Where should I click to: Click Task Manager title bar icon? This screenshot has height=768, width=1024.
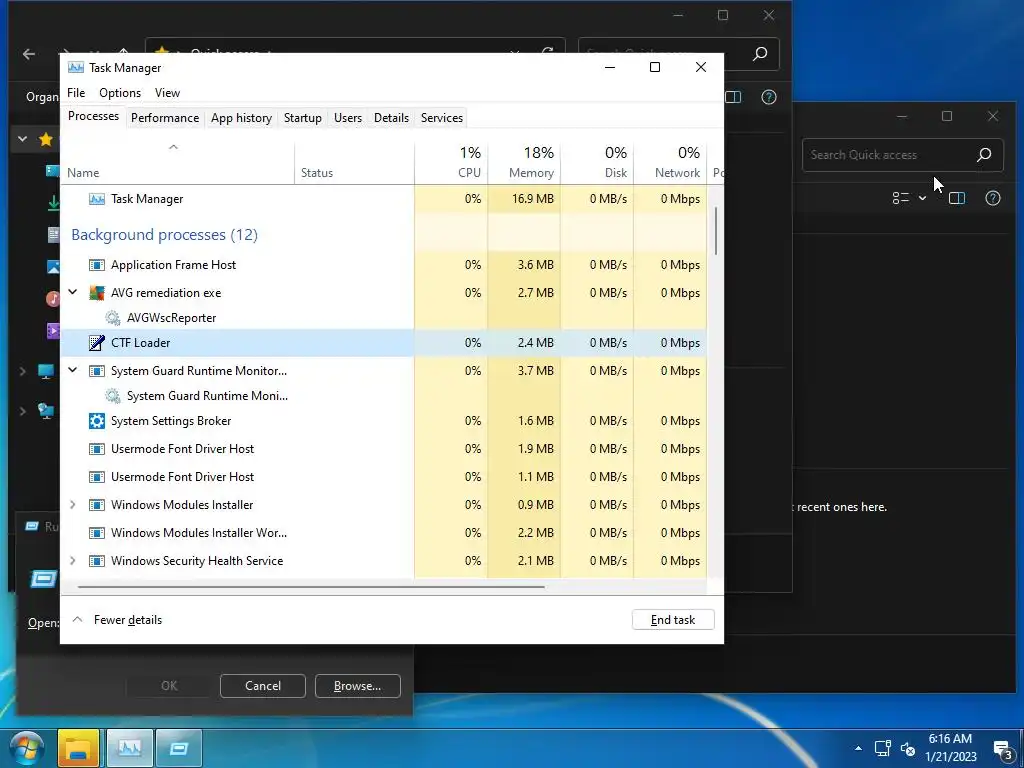tap(76, 67)
